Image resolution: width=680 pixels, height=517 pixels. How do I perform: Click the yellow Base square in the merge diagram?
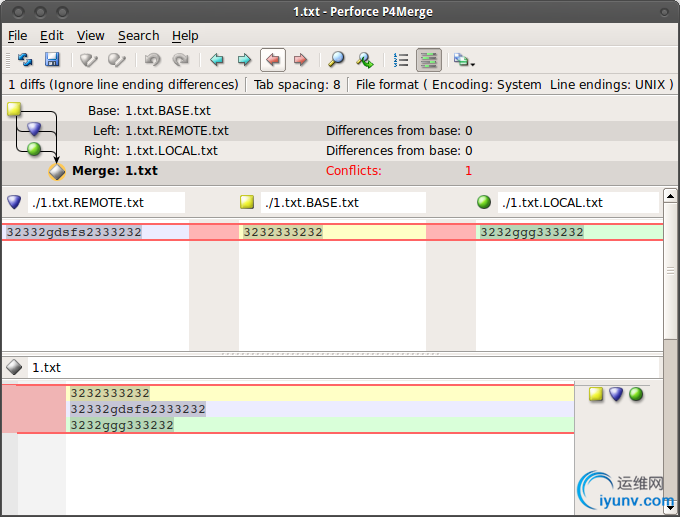tap(14, 109)
